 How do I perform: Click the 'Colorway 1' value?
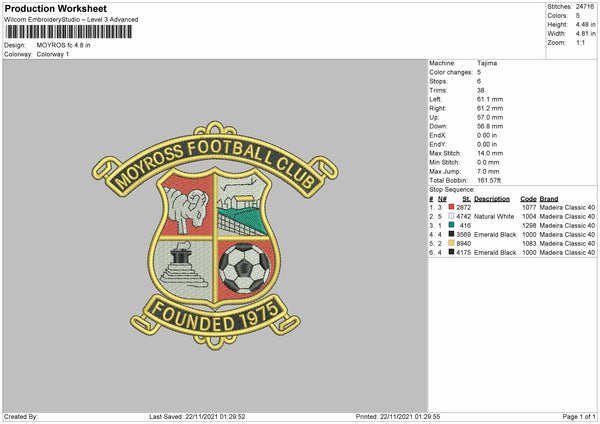click(53, 54)
